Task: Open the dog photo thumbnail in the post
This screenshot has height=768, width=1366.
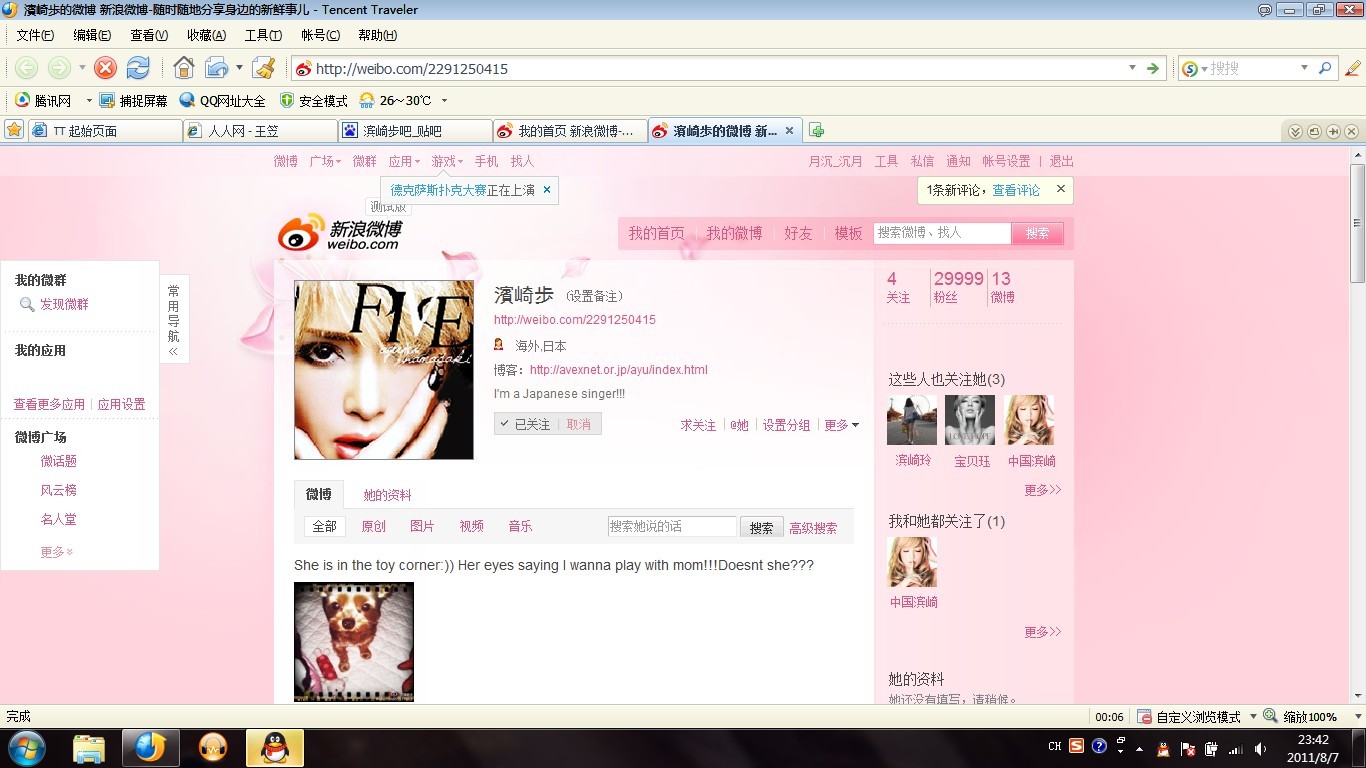Action: pyautogui.click(x=354, y=642)
